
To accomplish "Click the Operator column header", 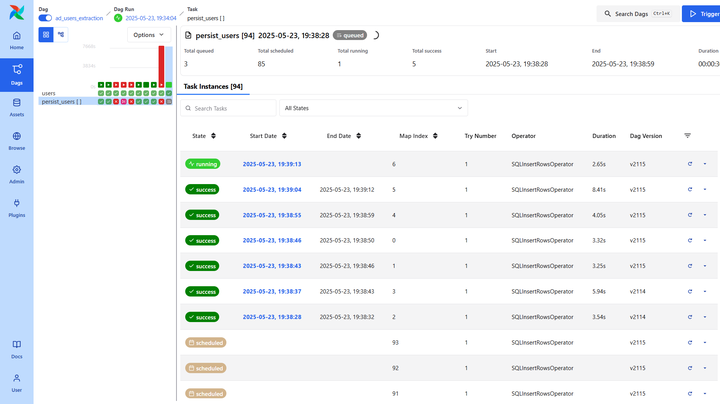I will (523, 136).
